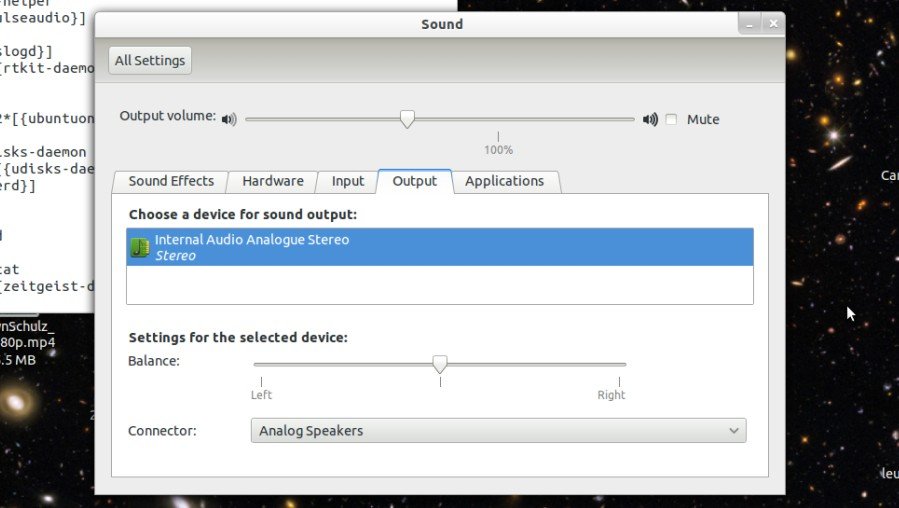Open the Connector dropdown
This screenshot has width=899, height=508.
(497, 431)
